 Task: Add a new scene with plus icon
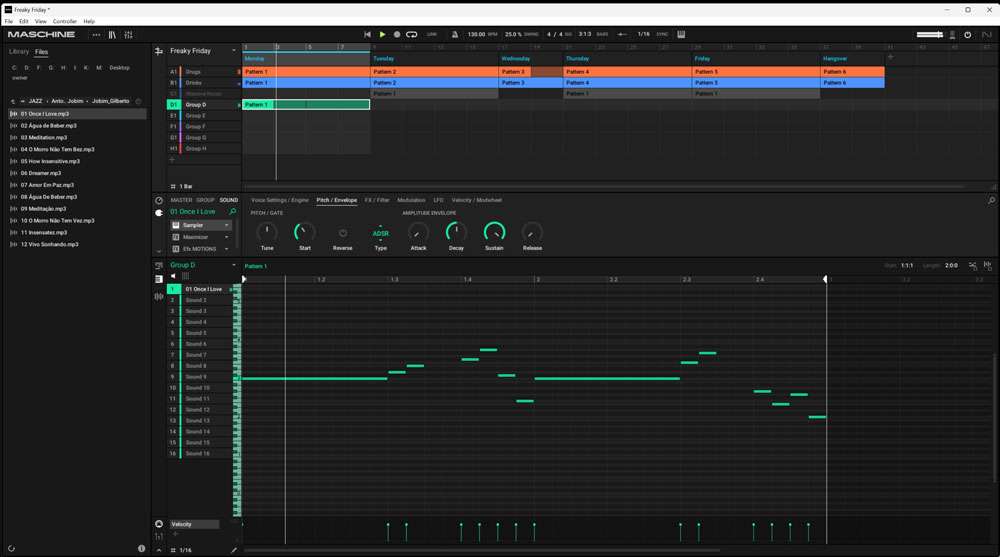(890, 57)
